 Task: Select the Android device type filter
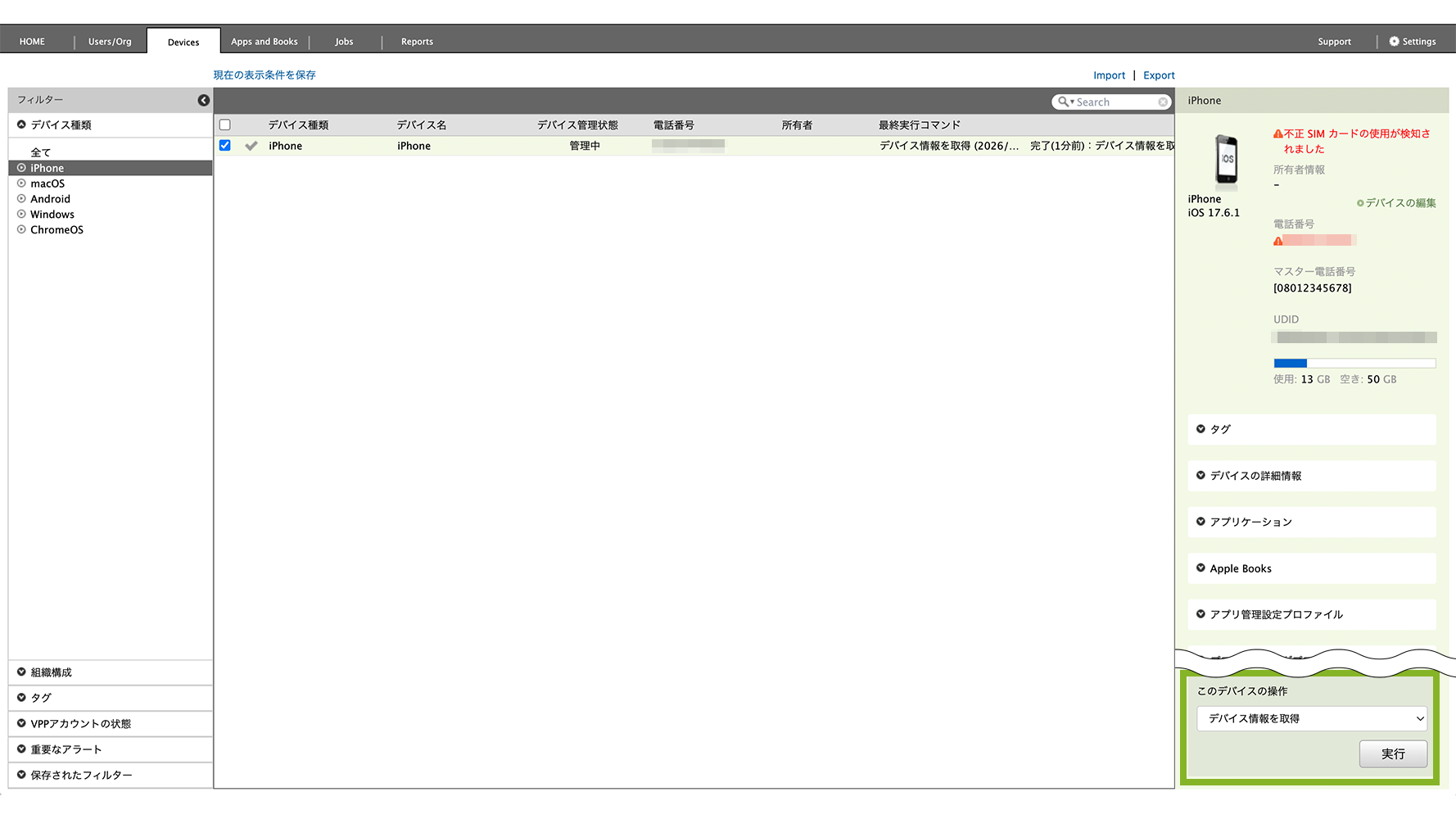point(50,199)
